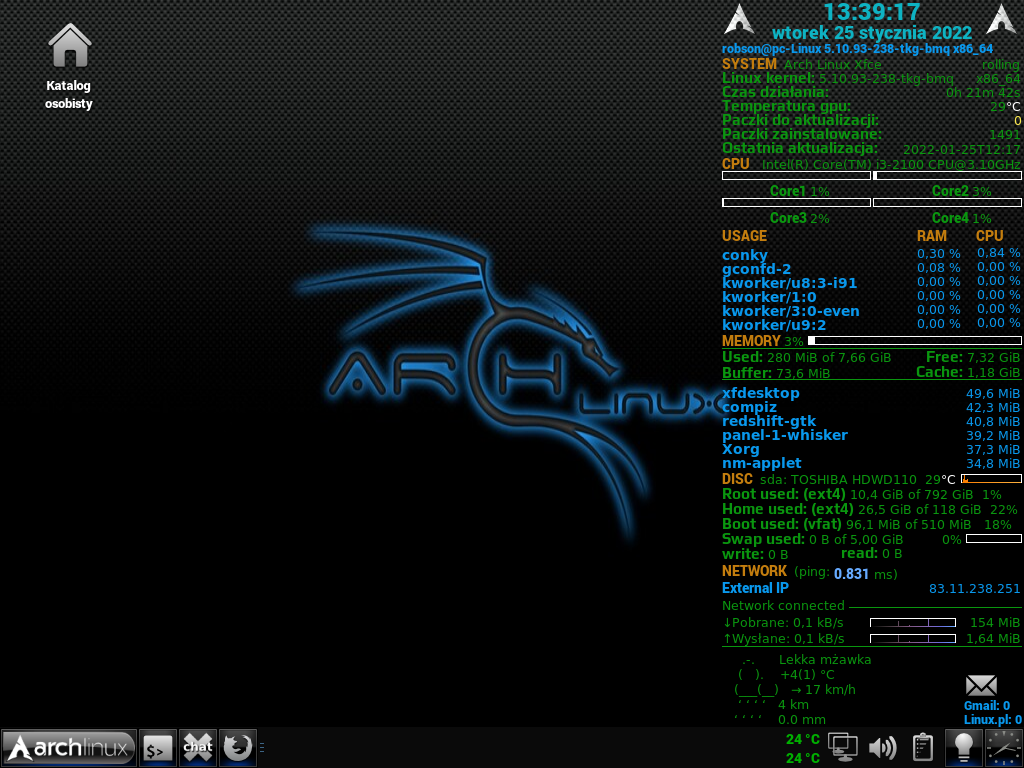
Task: Click the 'Linux.pl: 0' counter
Action: tap(993, 720)
